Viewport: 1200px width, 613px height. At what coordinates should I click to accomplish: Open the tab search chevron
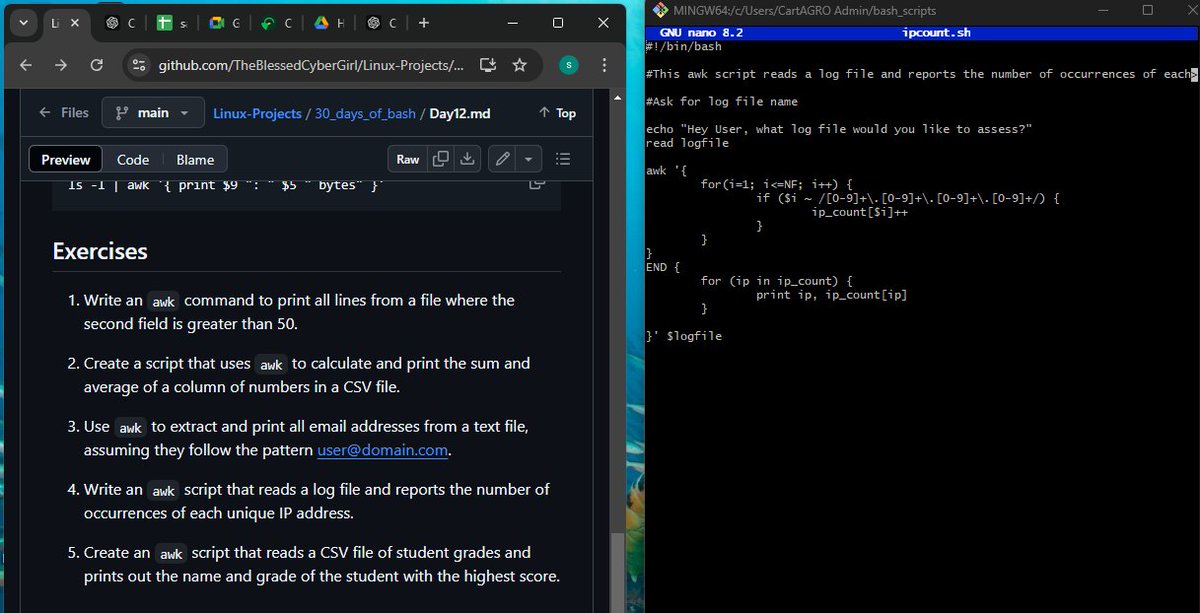coord(22,22)
